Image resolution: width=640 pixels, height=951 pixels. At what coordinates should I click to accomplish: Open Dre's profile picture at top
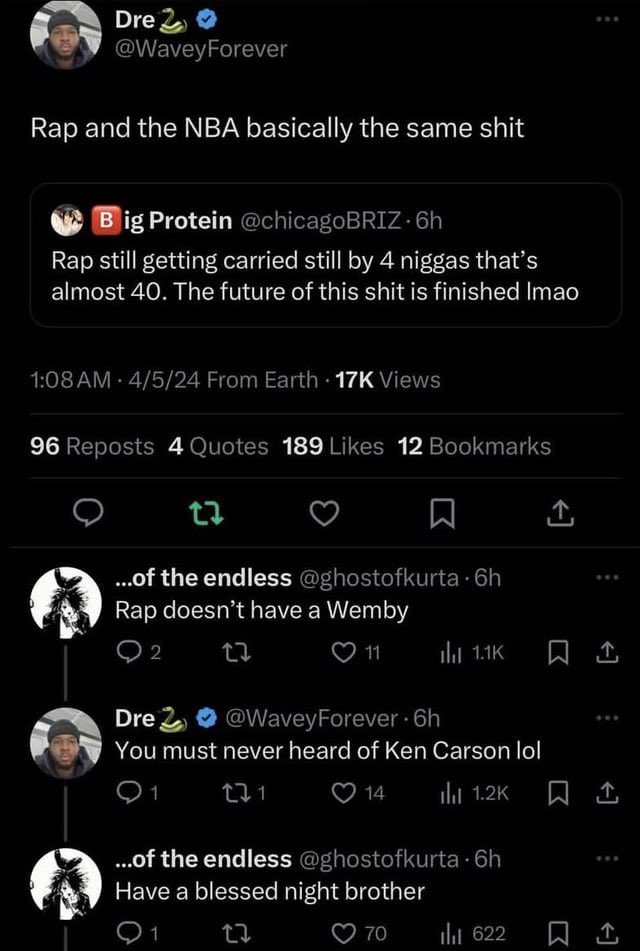coord(67,34)
